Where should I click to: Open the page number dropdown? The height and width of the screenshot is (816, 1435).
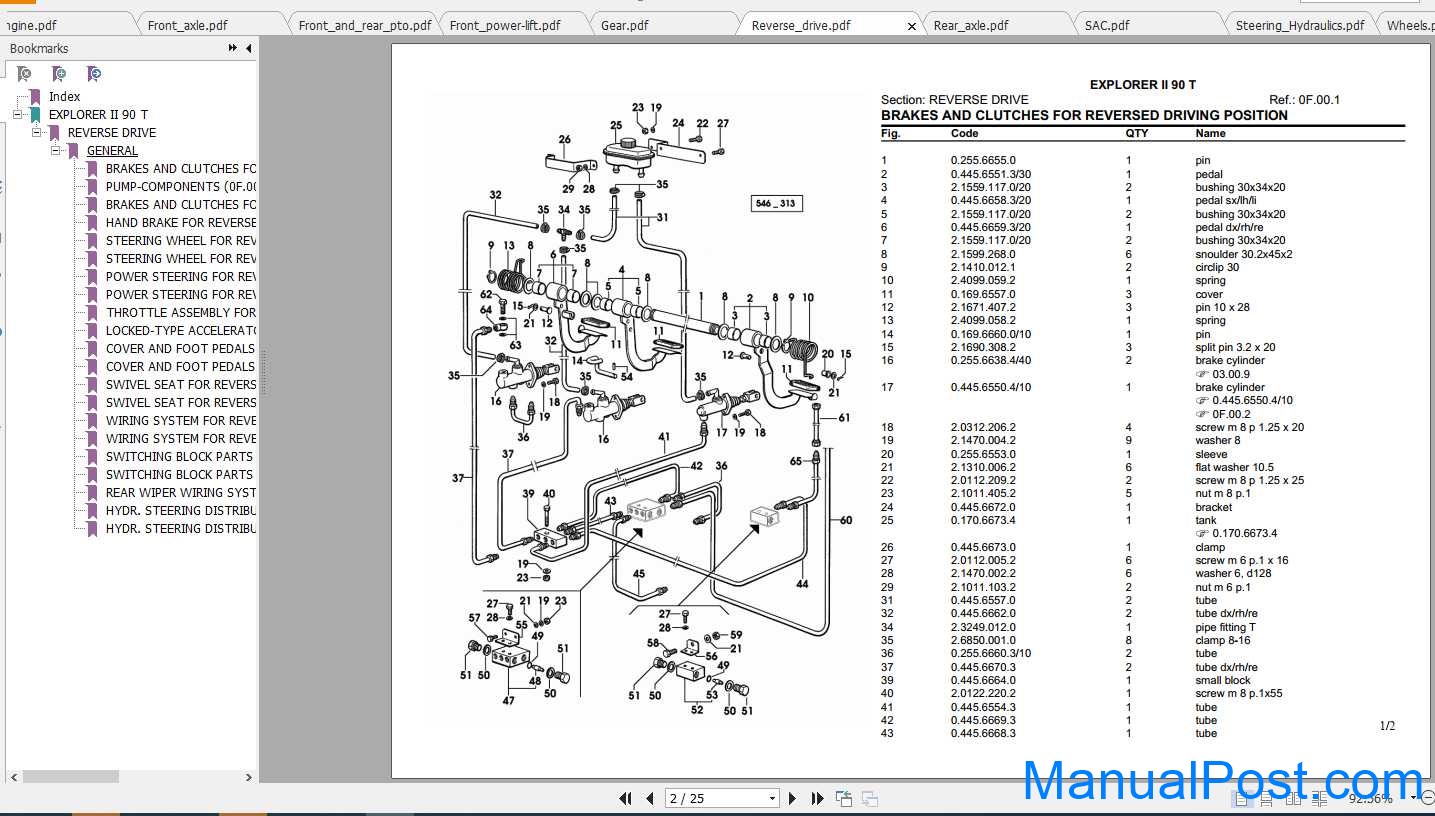pos(772,798)
